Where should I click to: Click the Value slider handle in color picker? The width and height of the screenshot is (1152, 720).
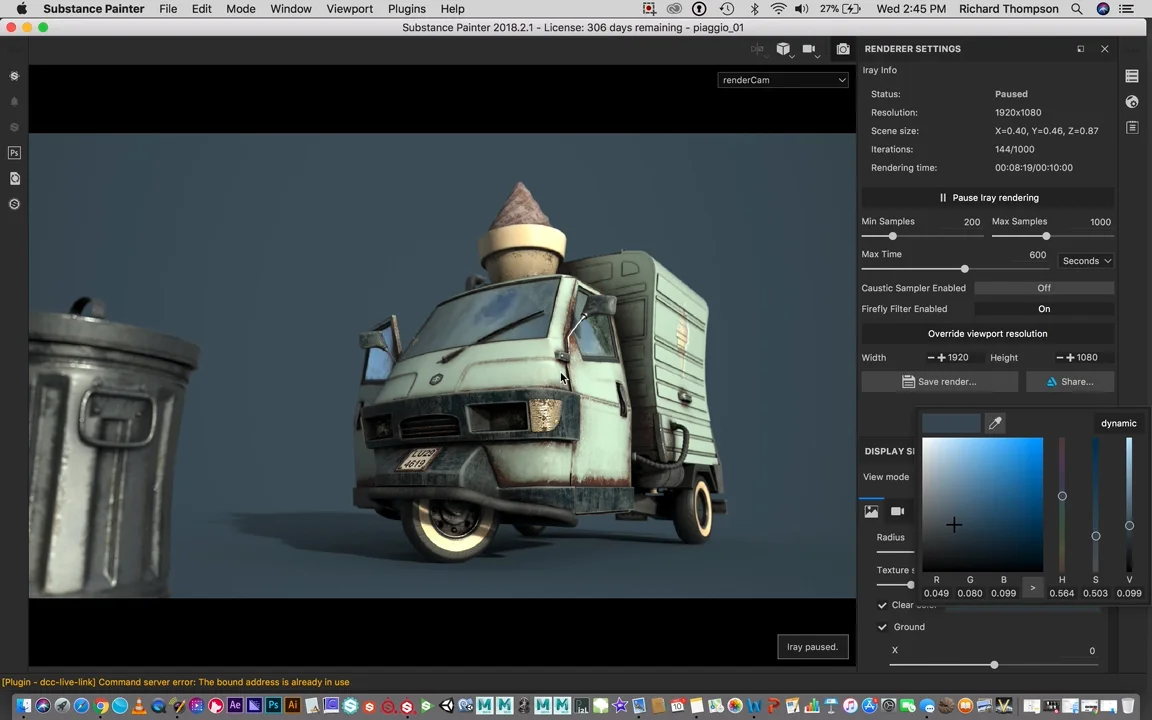[x=1129, y=526]
